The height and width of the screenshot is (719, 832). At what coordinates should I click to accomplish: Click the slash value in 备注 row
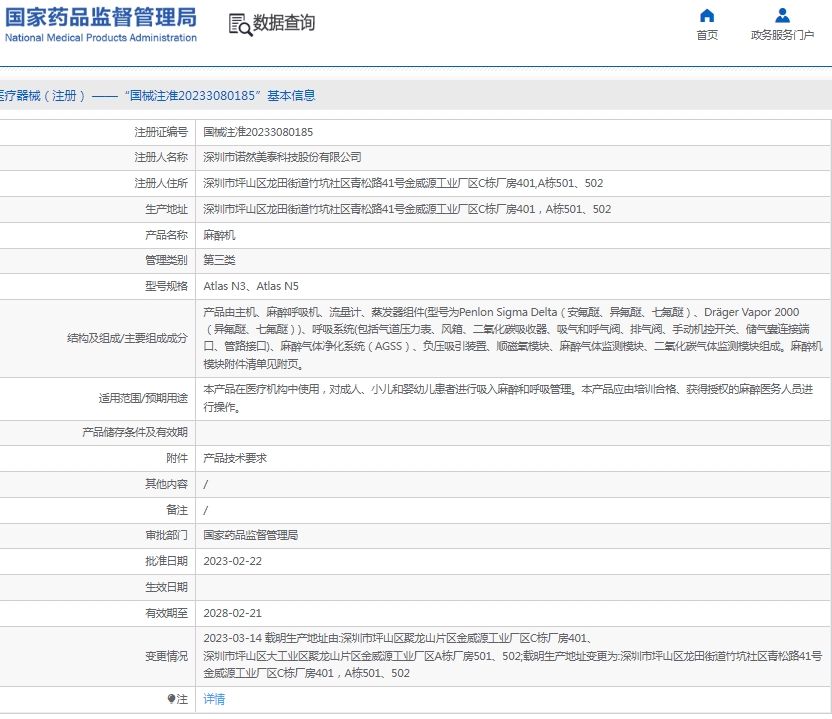coord(206,510)
